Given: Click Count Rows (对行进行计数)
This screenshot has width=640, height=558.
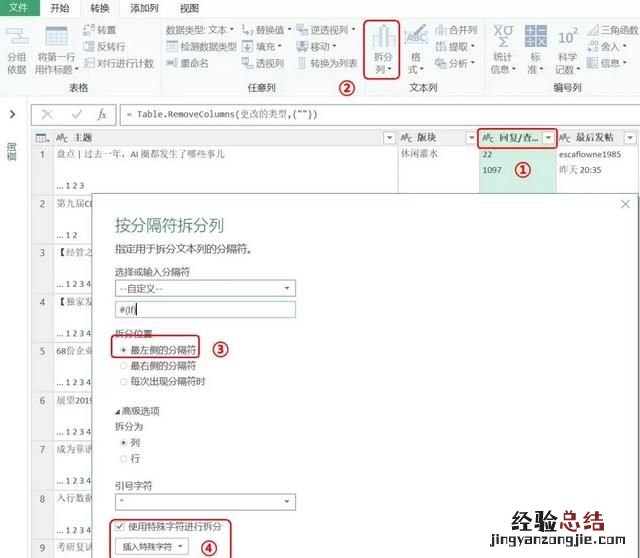Looking at the screenshot, I should 119,63.
